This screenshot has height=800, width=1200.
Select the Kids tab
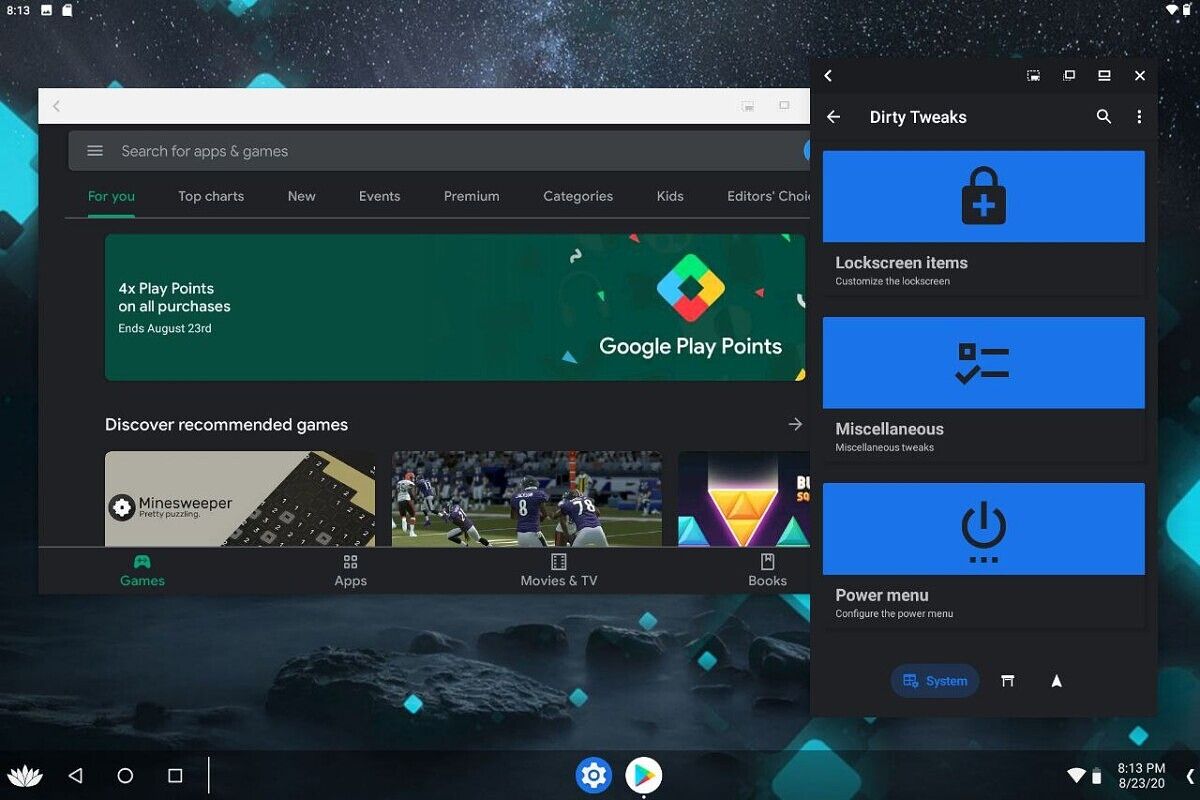670,196
